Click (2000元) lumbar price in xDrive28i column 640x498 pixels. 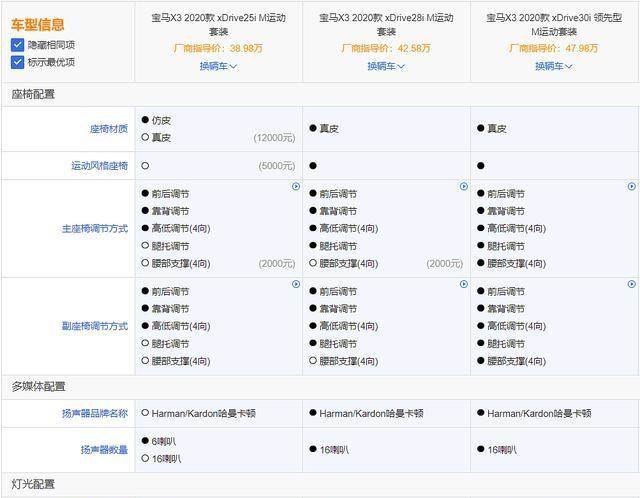444,264
